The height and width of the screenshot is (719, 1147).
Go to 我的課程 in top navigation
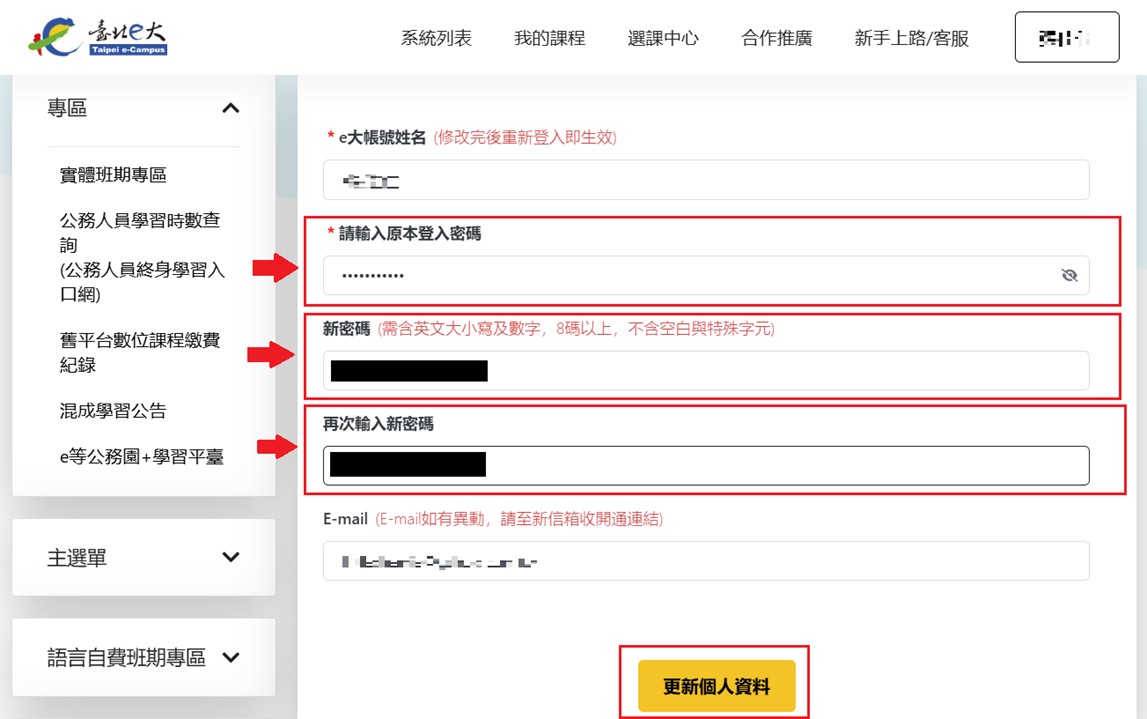tap(549, 39)
